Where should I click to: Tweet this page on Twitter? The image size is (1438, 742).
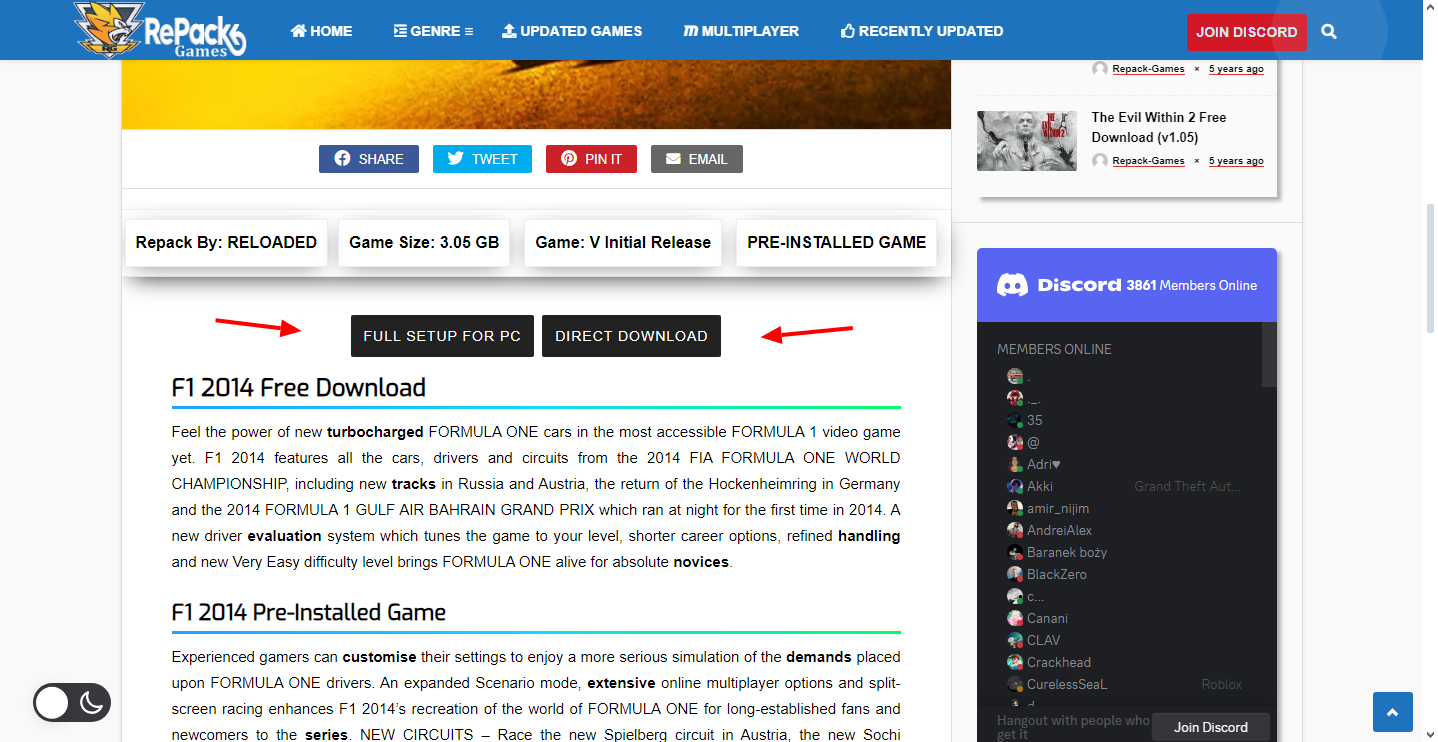[x=482, y=158]
